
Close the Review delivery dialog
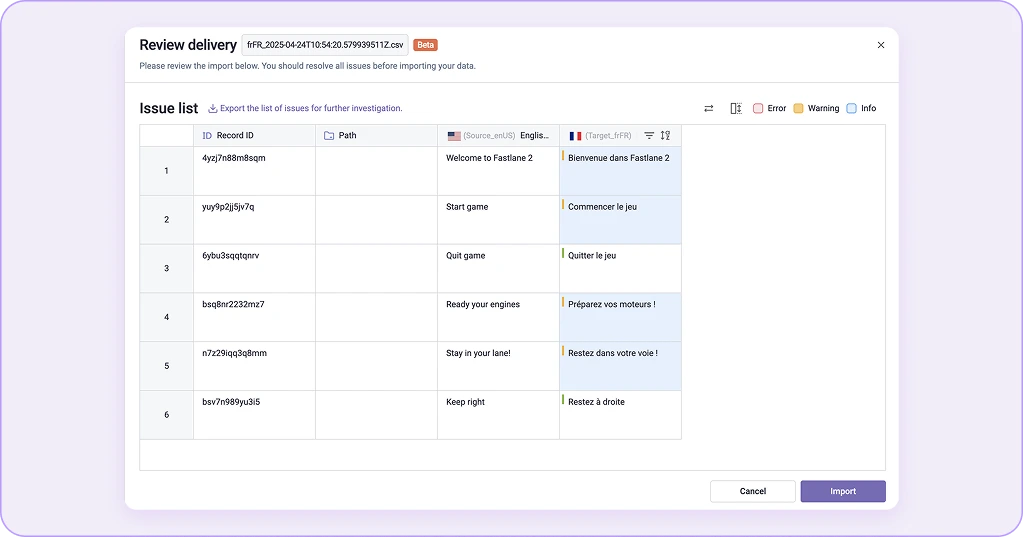881,45
